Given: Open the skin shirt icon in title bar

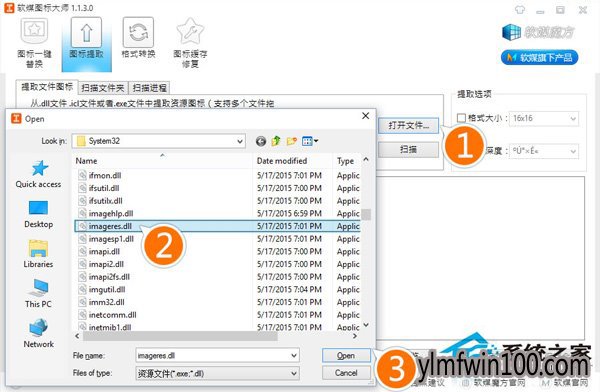Looking at the screenshot, I should click(520, 10).
